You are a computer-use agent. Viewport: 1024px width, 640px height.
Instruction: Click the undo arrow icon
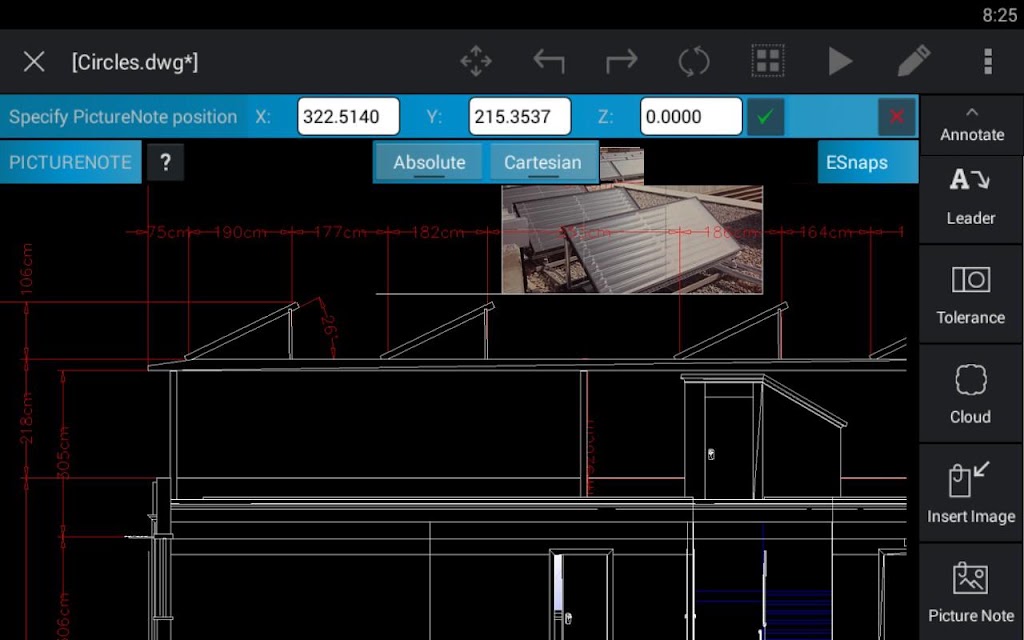coord(549,61)
